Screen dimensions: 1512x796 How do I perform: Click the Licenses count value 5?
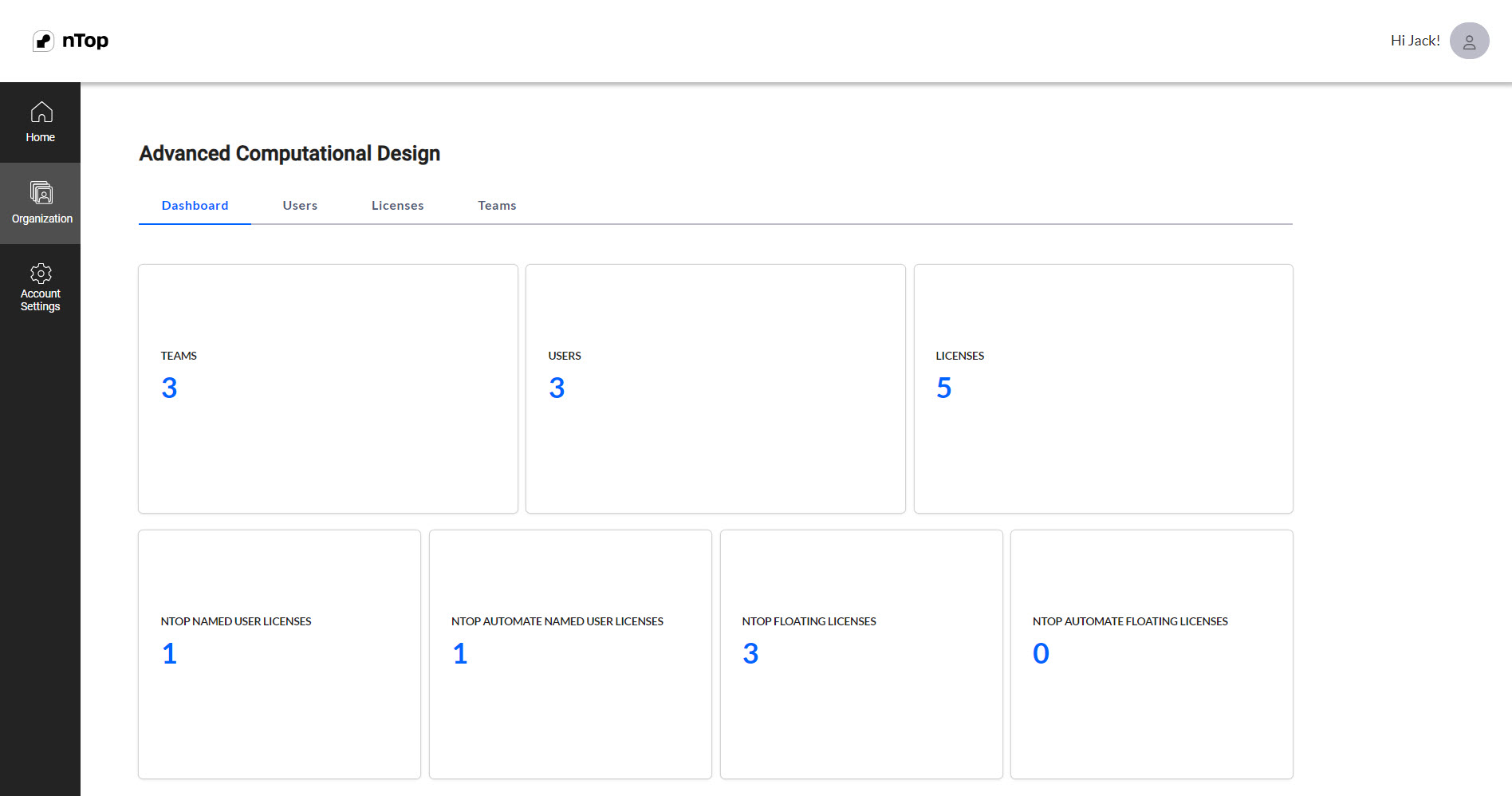pyautogui.click(x=944, y=388)
